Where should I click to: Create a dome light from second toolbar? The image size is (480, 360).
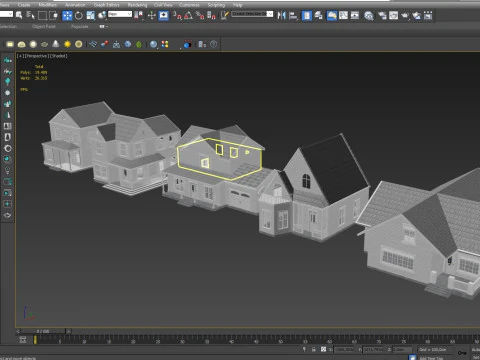click(21, 44)
